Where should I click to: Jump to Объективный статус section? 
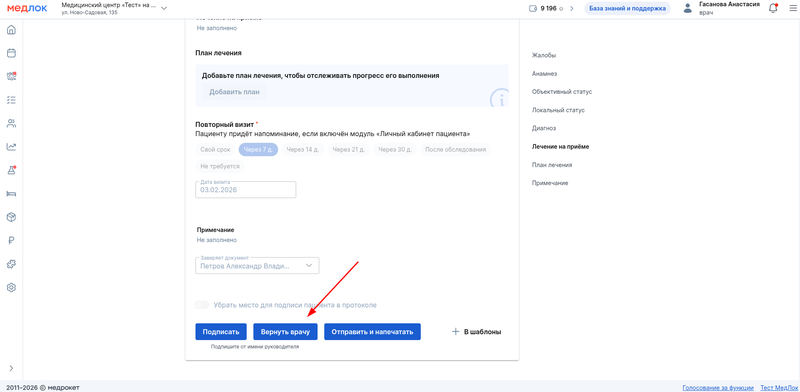pyautogui.click(x=562, y=92)
